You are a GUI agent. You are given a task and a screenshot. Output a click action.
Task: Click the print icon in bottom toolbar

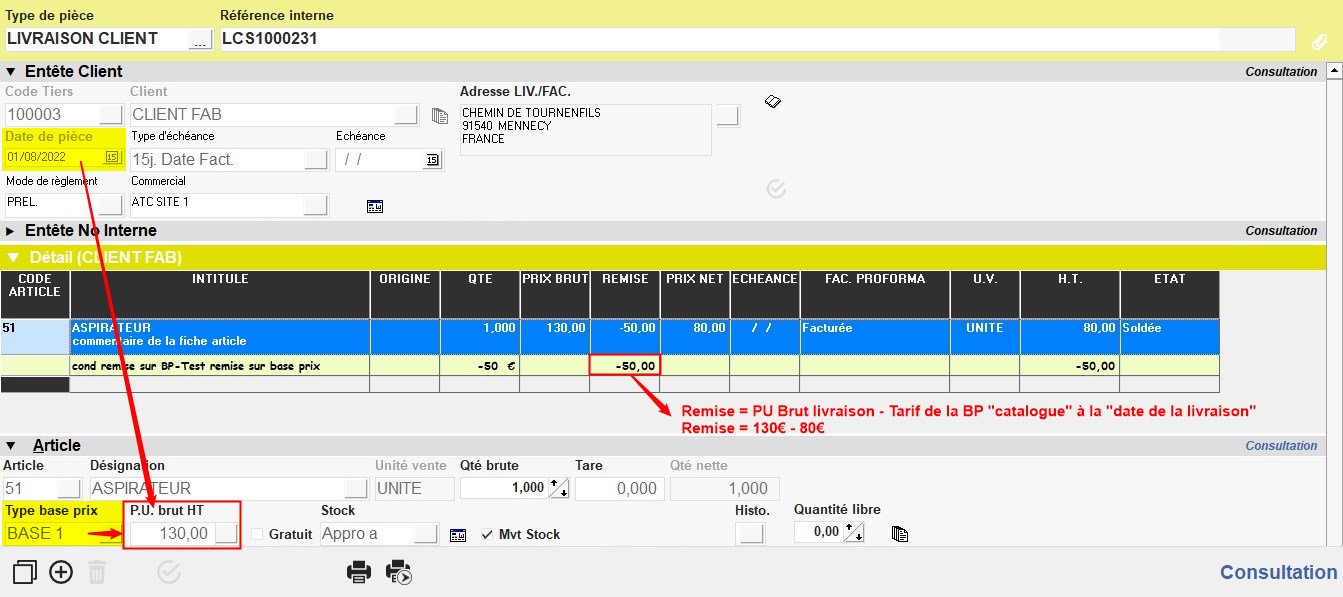358,572
